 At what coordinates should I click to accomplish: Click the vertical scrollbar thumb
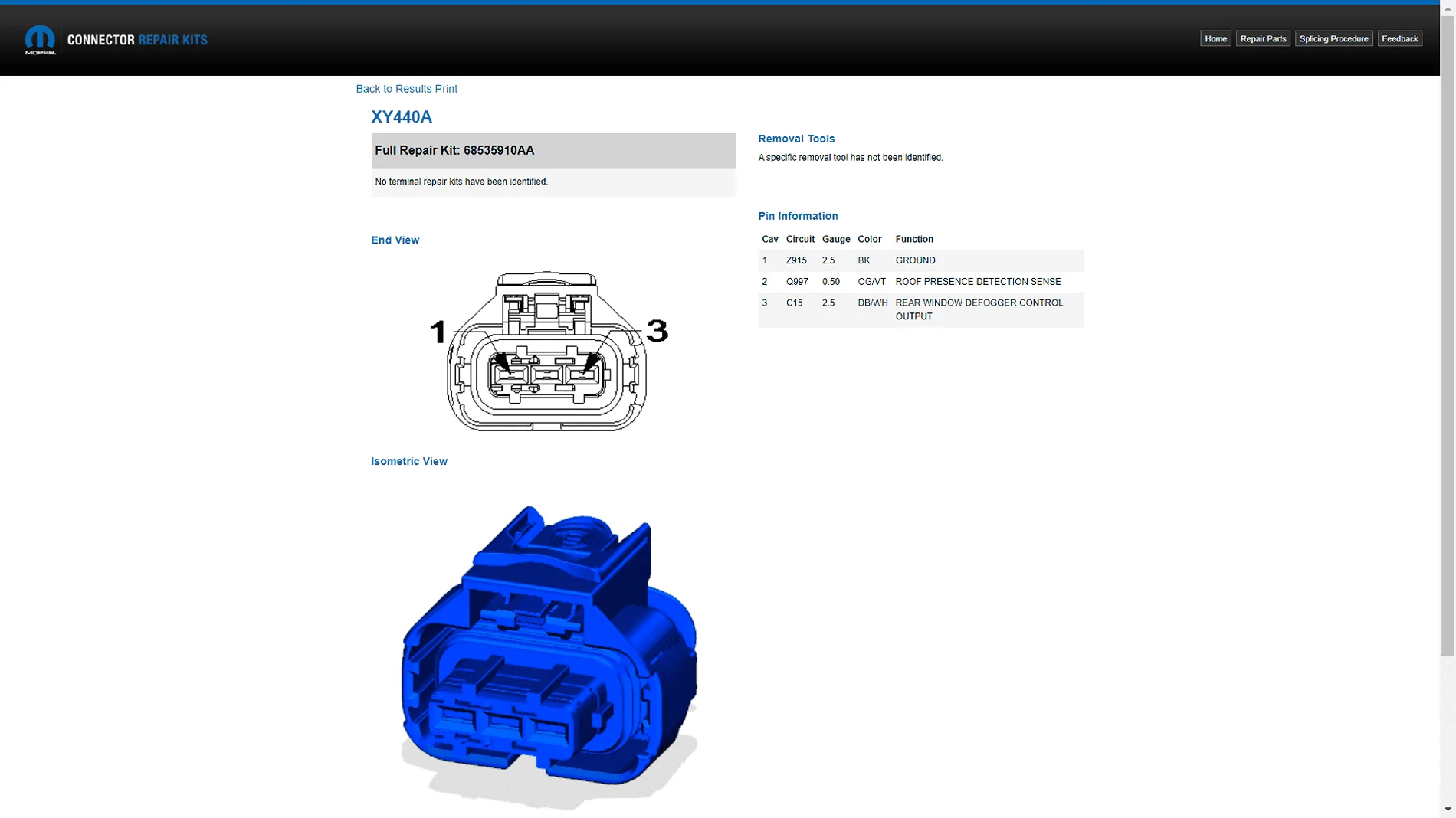click(x=1448, y=335)
